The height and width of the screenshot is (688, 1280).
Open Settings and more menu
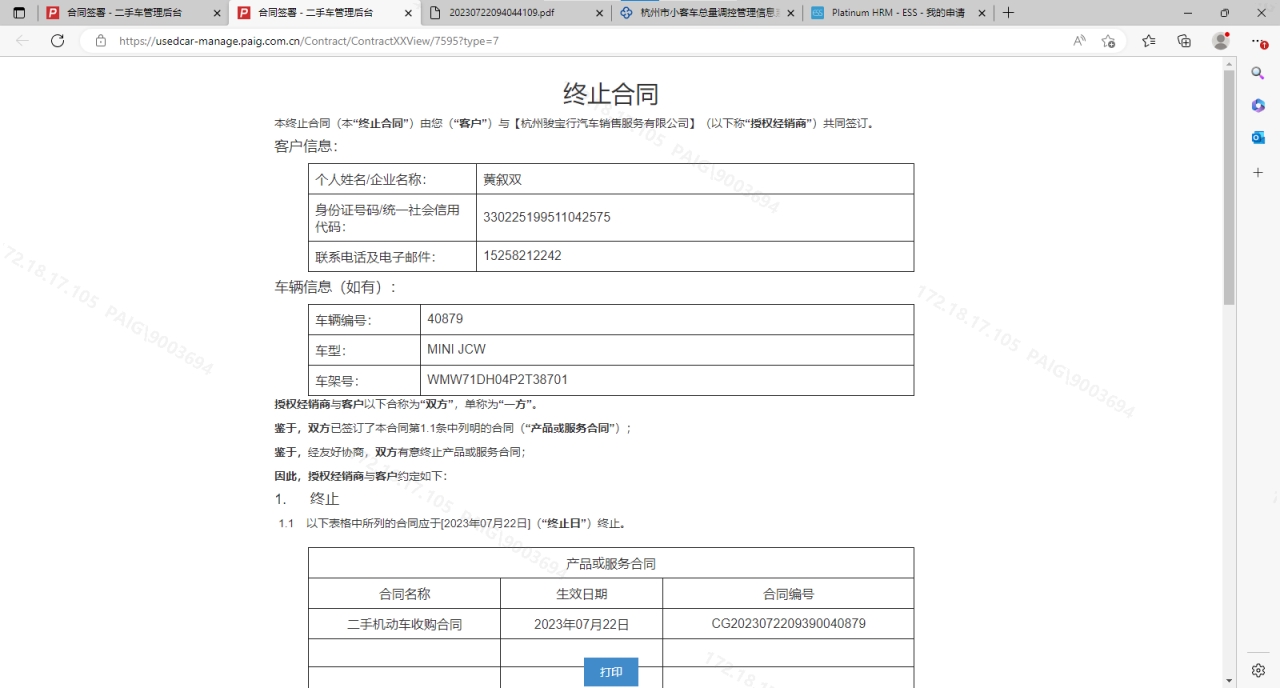(1258, 41)
